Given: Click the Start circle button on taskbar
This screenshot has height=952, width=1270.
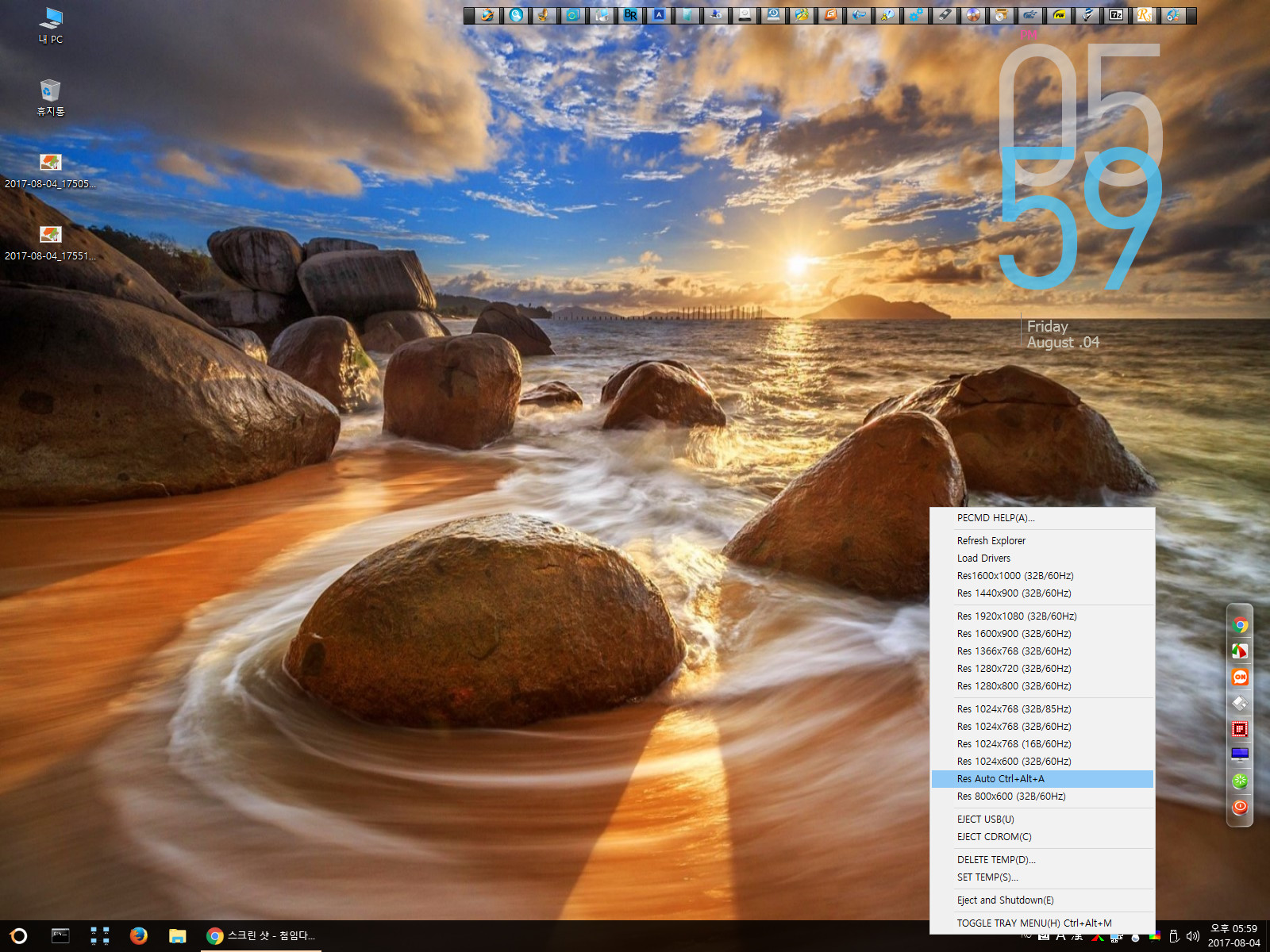Looking at the screenshot, I should pos(19,936).
